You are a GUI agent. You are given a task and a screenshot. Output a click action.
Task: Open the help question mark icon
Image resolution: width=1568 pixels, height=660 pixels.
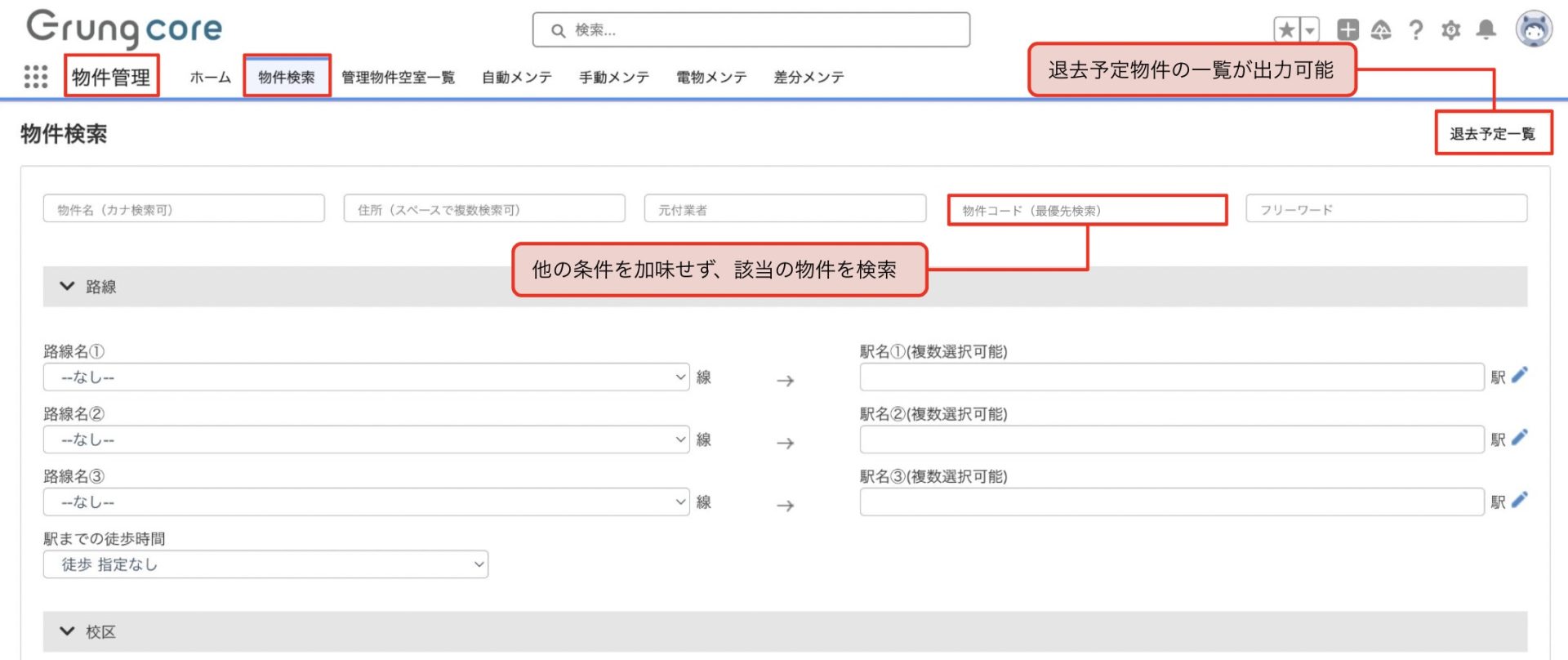[1415, 30]
